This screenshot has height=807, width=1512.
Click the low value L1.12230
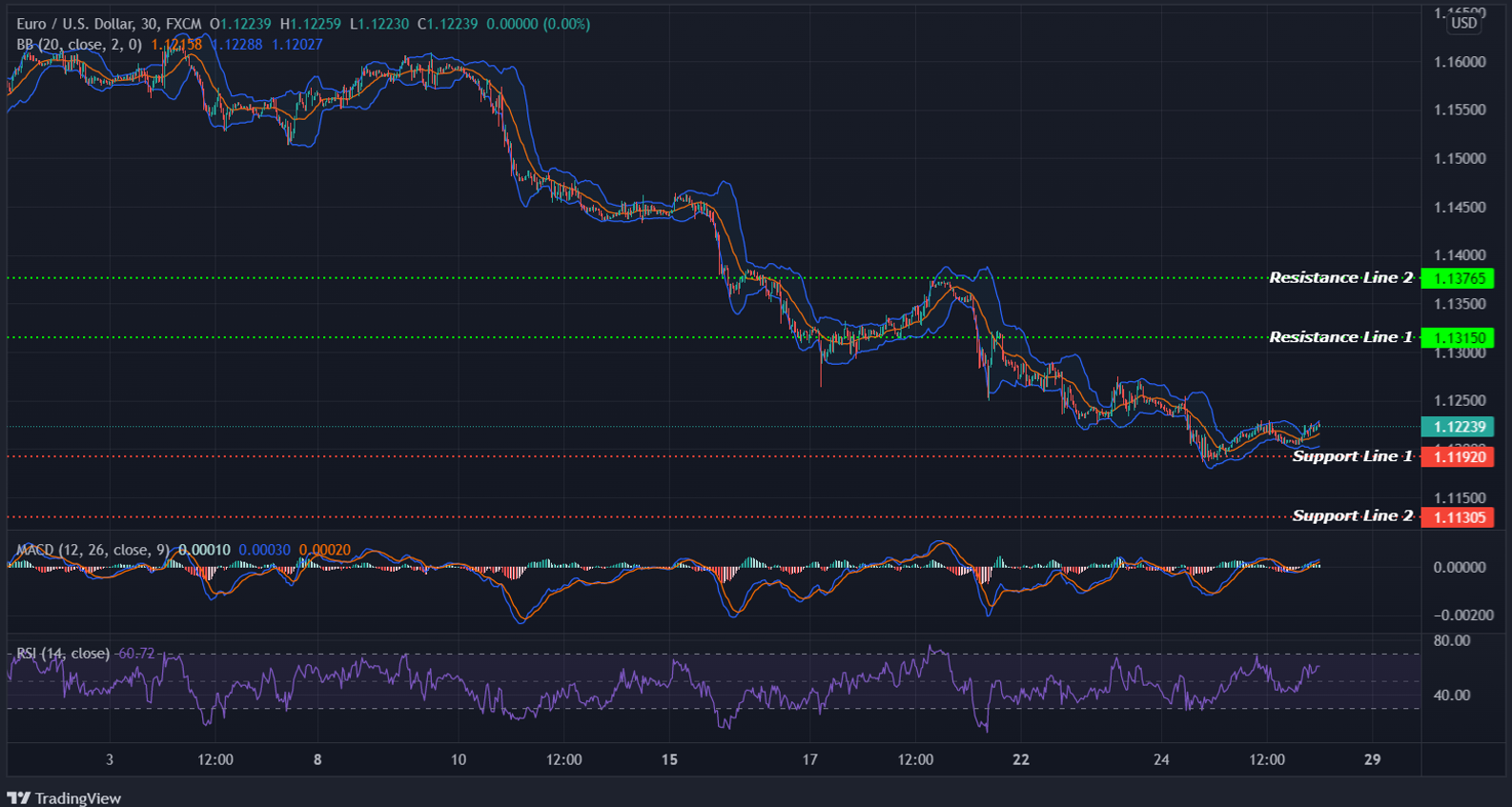[x=379, y=24]
